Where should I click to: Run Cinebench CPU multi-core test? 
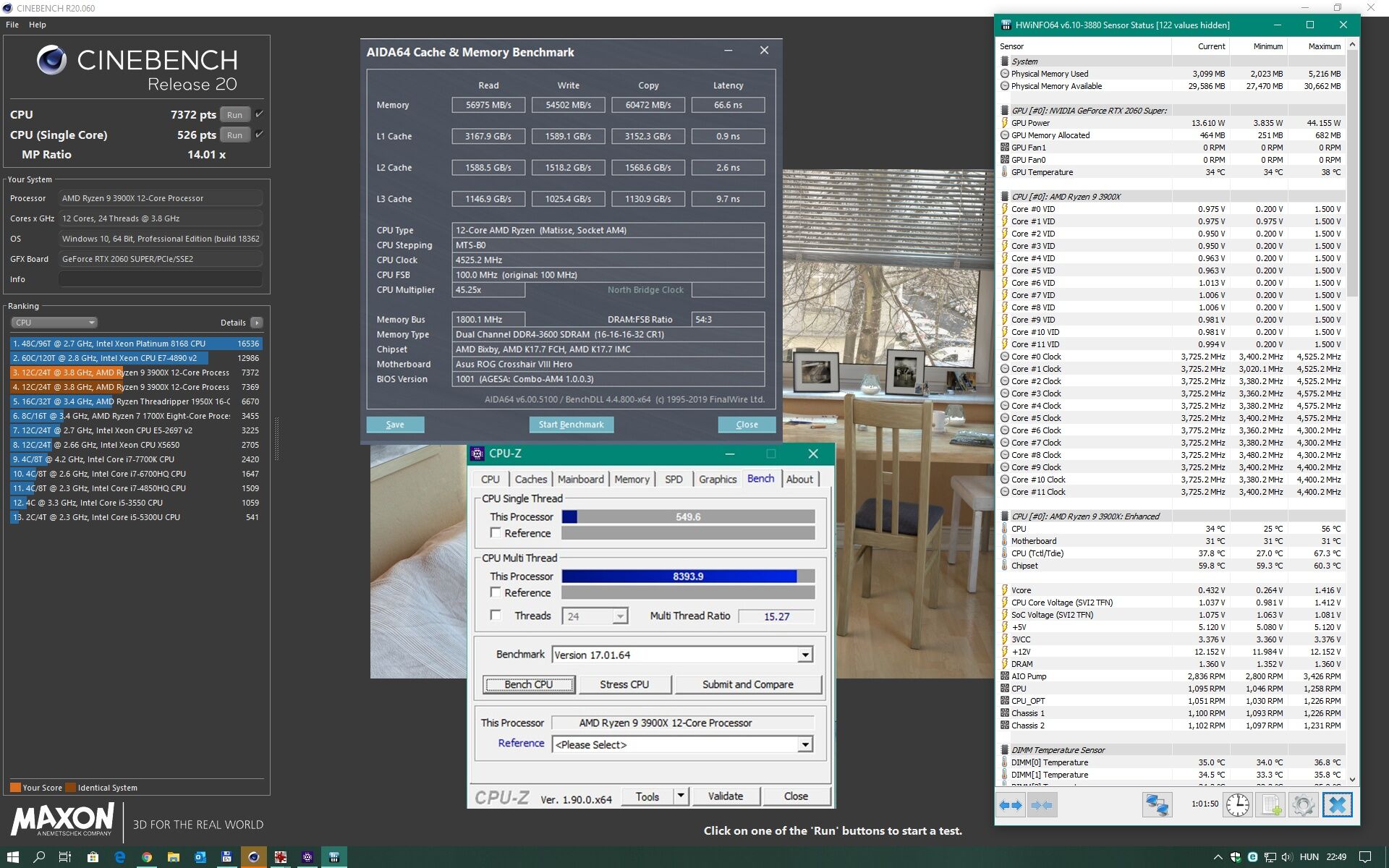point(234,114)
